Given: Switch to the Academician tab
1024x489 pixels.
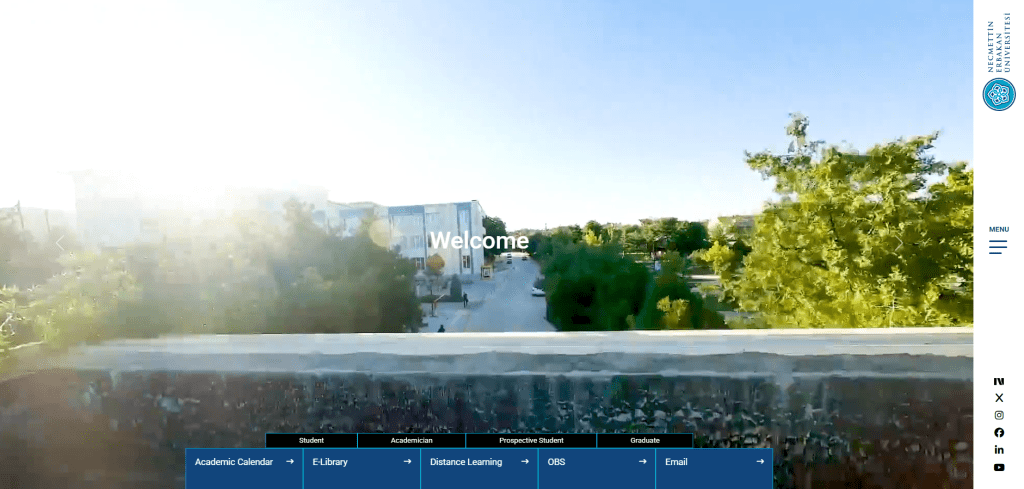Looking at the screenshot, I should coord(411,440).
